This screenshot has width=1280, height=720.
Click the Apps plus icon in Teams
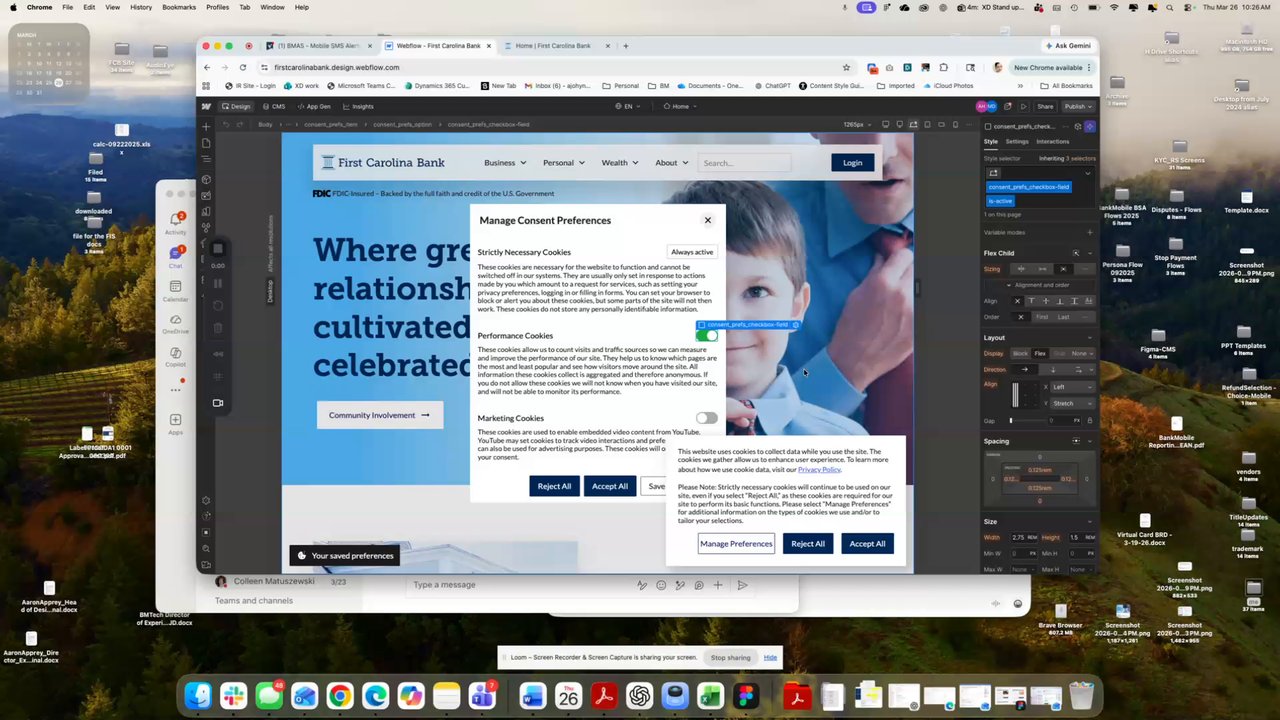pyautogui.click(x=175, y=423)
